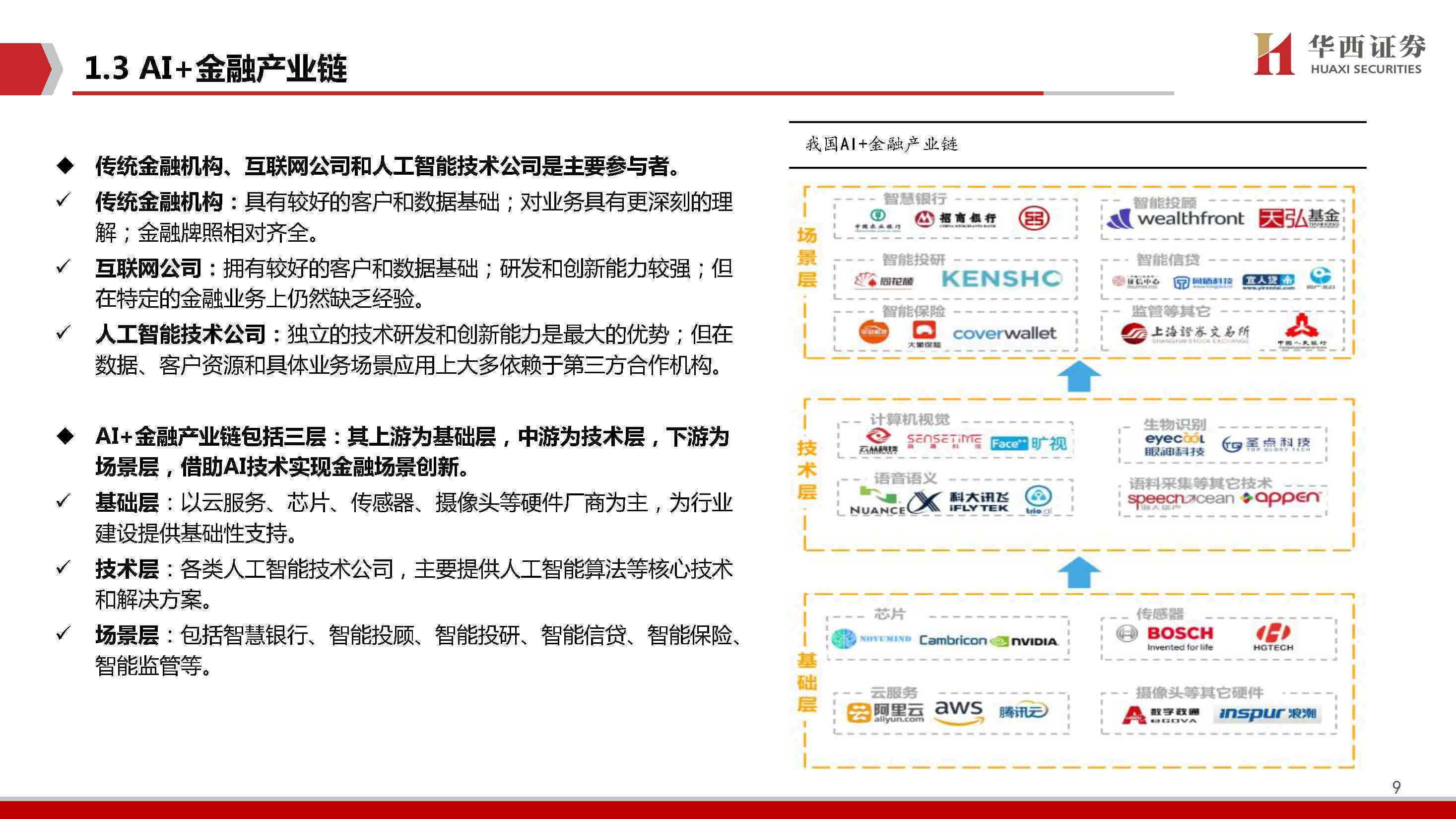Select the vertical "技术层" layer label
Screen dimensions: 1456x819
[806, 470]
